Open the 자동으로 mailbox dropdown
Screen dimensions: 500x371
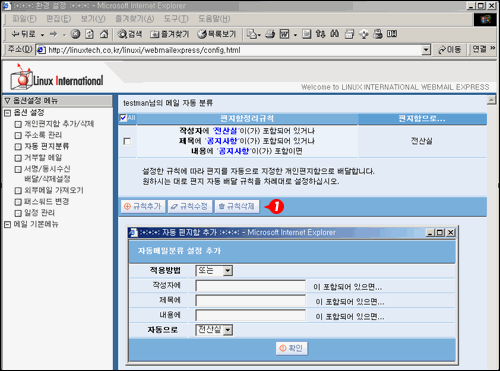coord(214,330)
